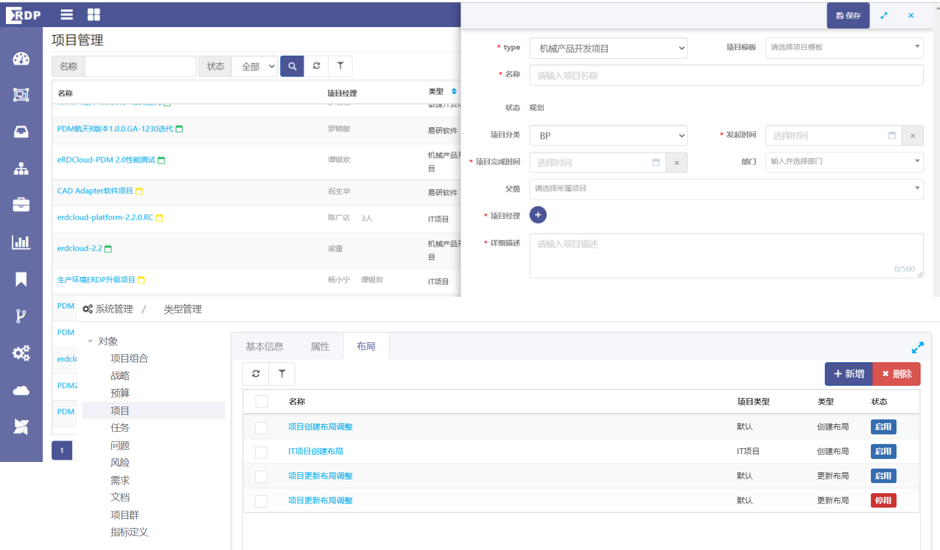The image size is (940, 550).
Task: Open the briefcase icon in left sidebar
Action: 21,205
